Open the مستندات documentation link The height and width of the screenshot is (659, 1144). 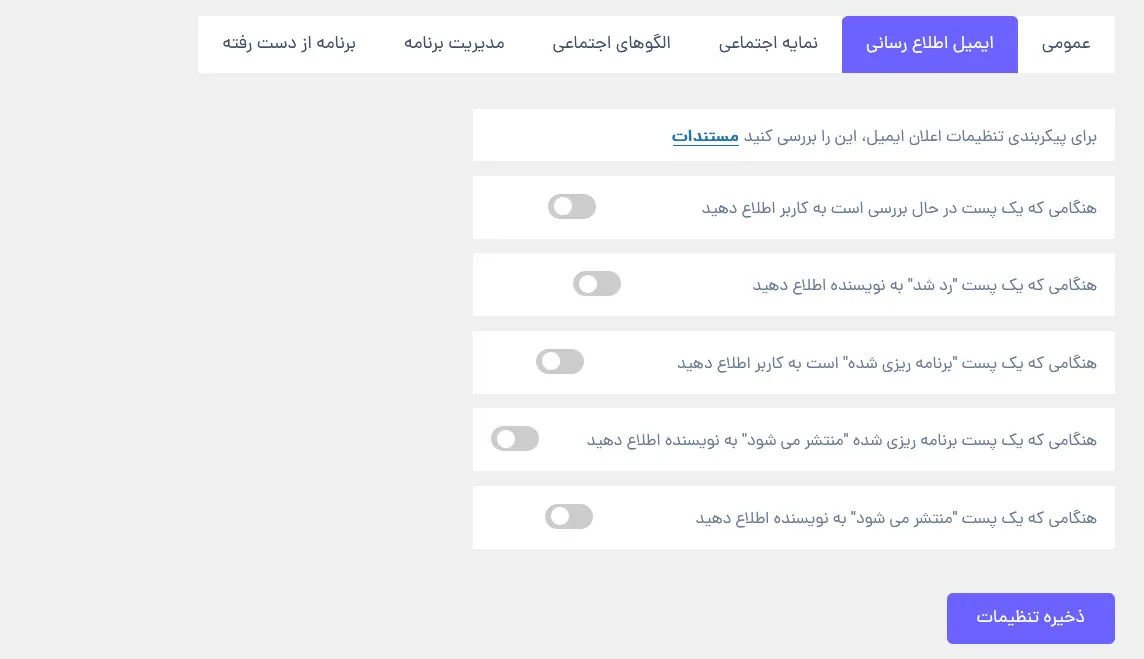click(705, 136)
